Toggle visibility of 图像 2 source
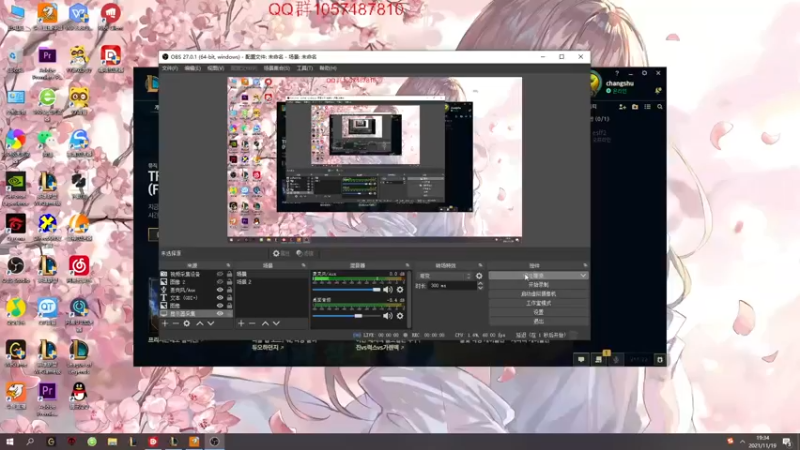The height and width of the screenshot is (450, 800). point(220,282)
